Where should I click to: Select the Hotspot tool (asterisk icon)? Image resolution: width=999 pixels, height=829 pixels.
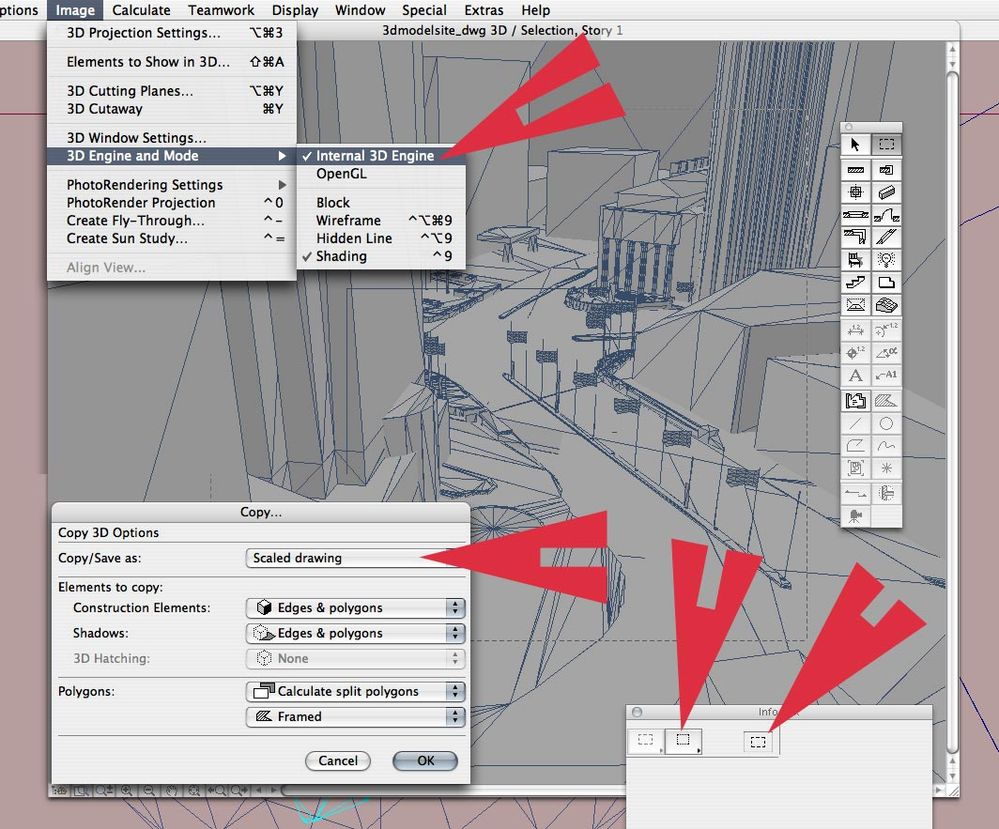coord(886,468)
